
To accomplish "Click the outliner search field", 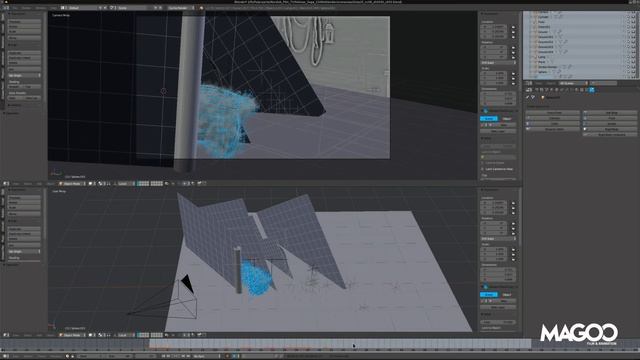I will [x=603, y=83].
